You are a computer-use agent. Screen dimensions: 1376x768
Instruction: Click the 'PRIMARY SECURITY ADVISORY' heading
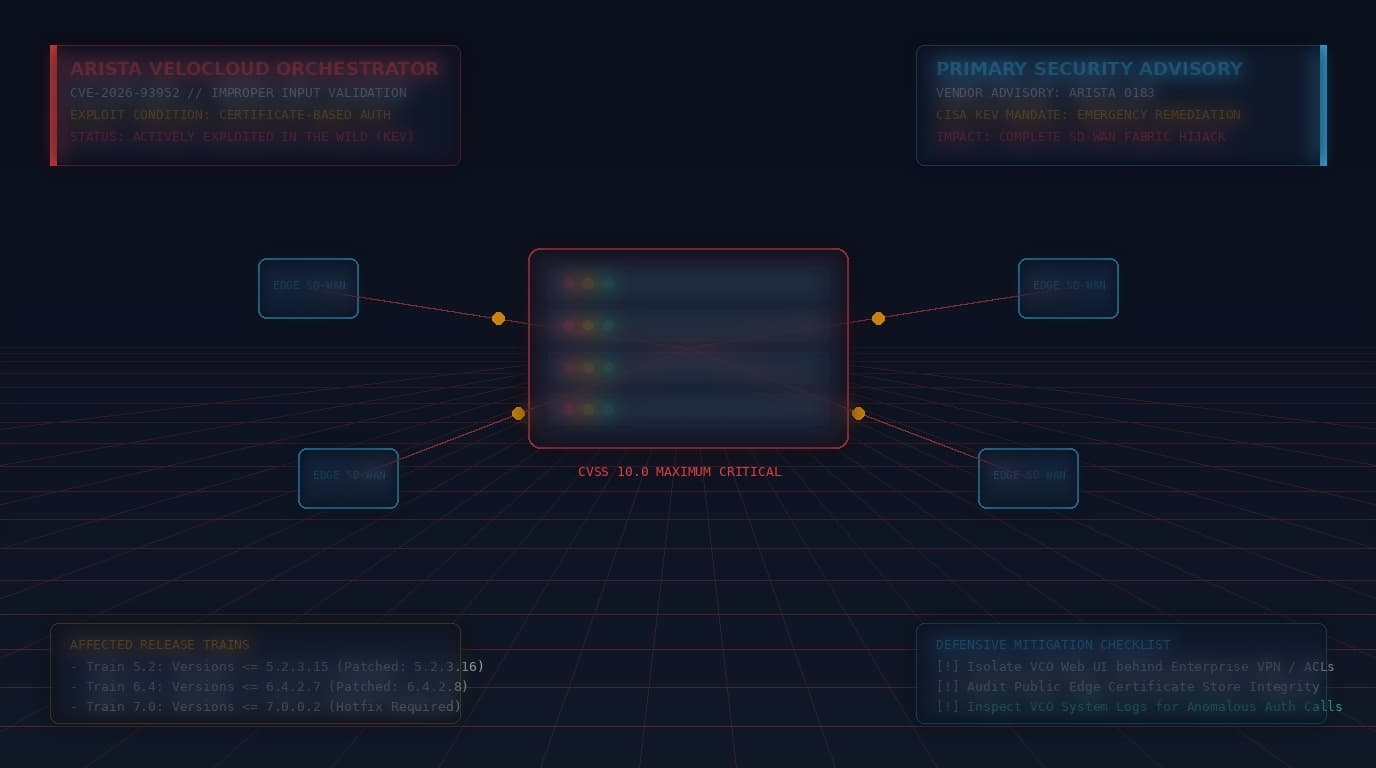(1089, 69)
